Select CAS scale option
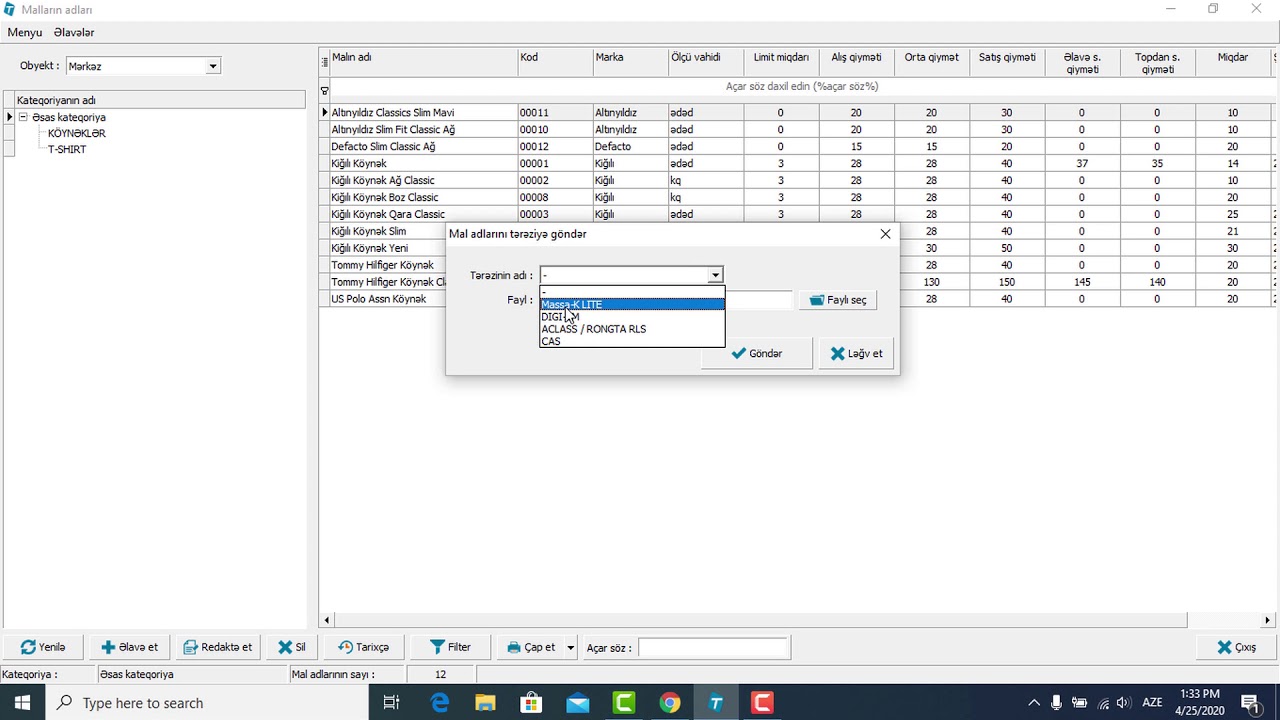This screenshot has height=720, width=1280. point(632,341)
